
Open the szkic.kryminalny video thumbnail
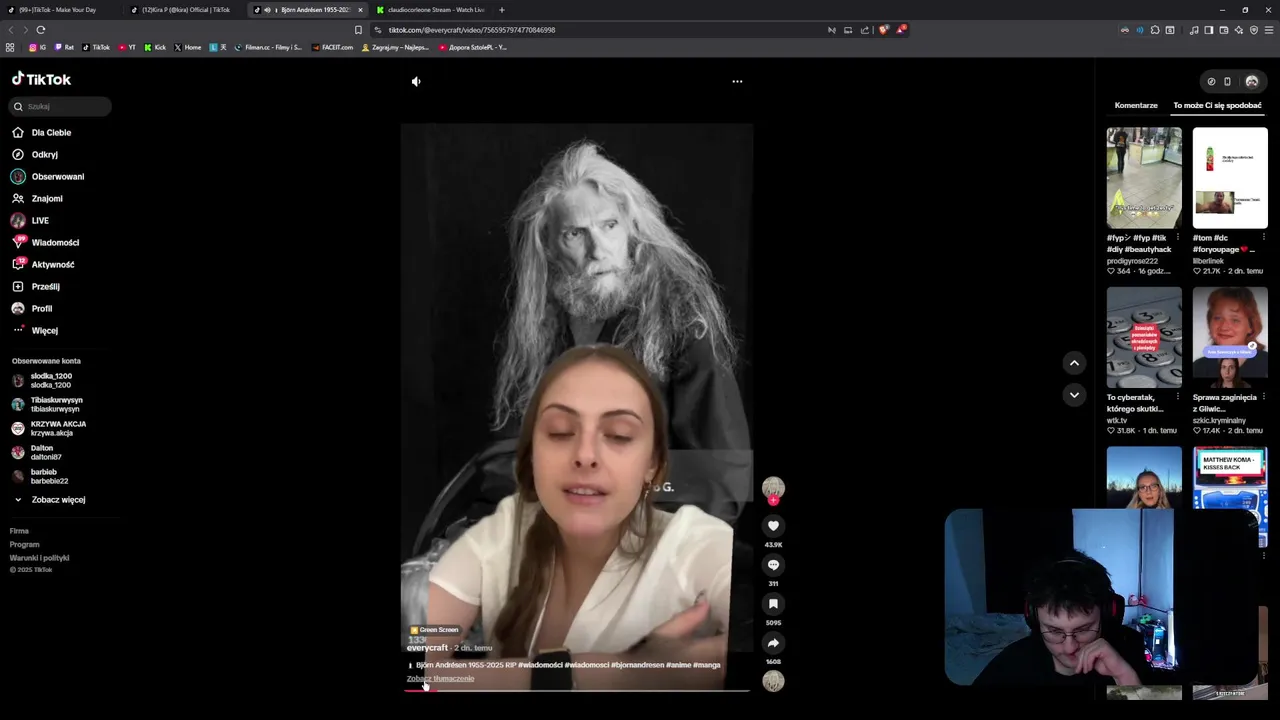pos(1230,338)
